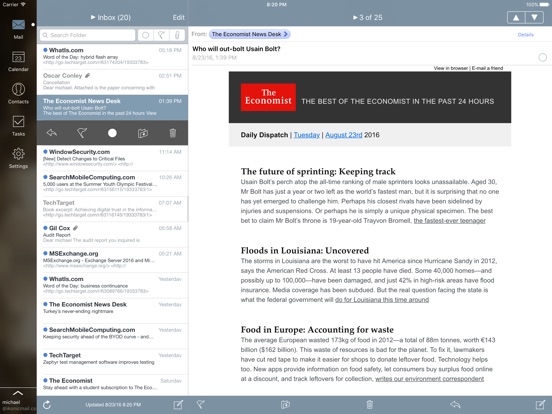Toggle the flagged filter beside search
This screenshot has height=414, width=552.
pos(161,35)
